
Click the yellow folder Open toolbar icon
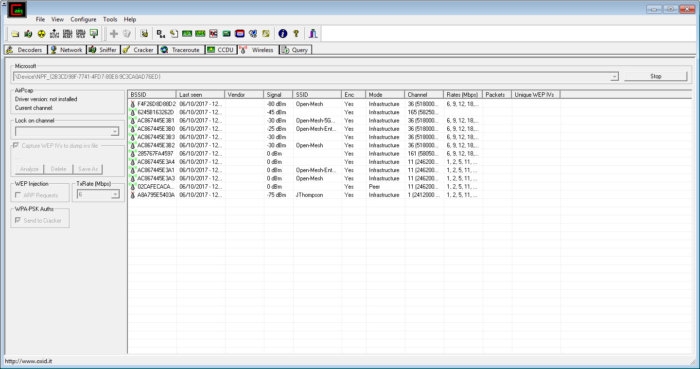[15, 33]
